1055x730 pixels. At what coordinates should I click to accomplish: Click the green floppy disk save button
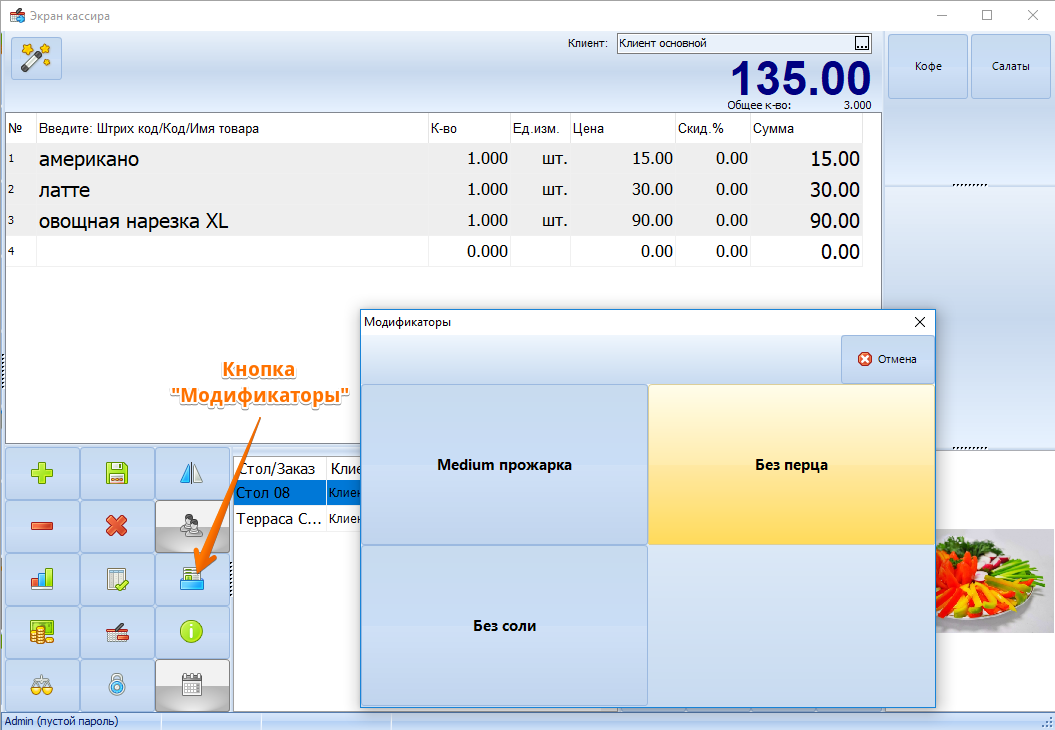coord(117,474)
